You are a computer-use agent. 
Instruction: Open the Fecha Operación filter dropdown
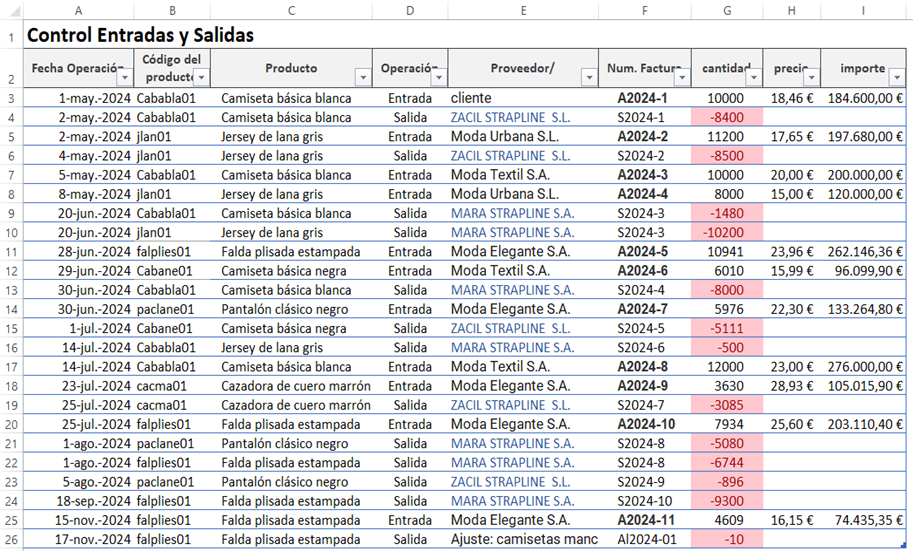point(124,78)
